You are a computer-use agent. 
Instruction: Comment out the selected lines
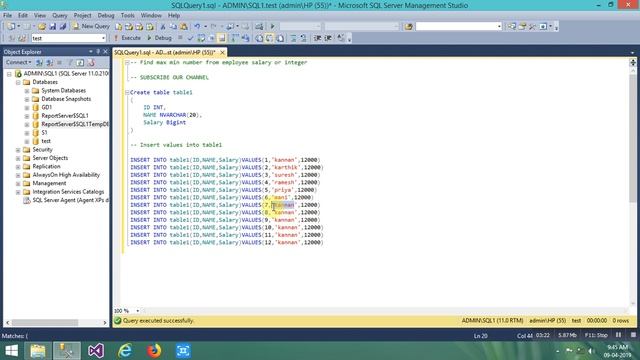click(293, 38)
